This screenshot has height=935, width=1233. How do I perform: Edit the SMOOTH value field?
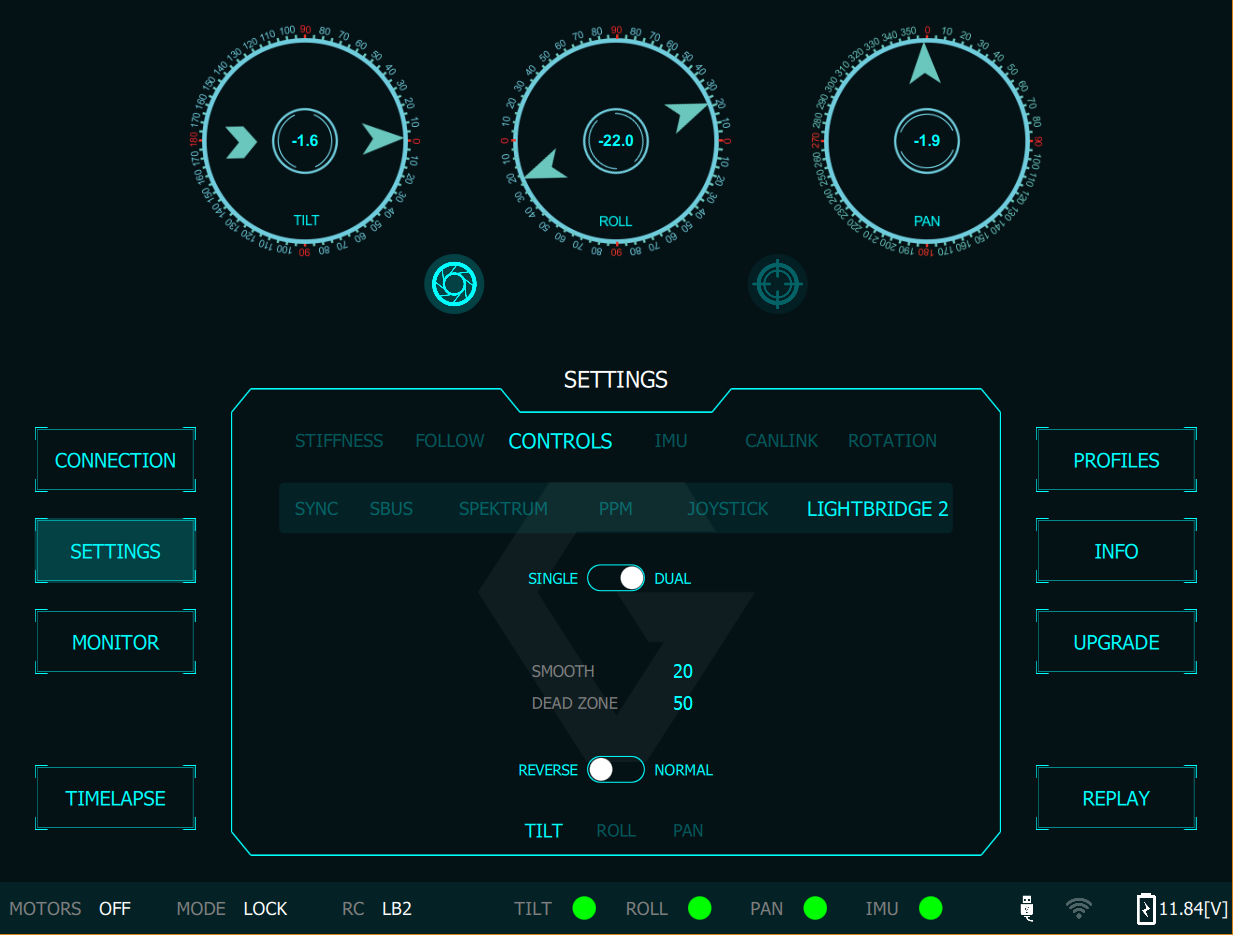coord(683,671)
